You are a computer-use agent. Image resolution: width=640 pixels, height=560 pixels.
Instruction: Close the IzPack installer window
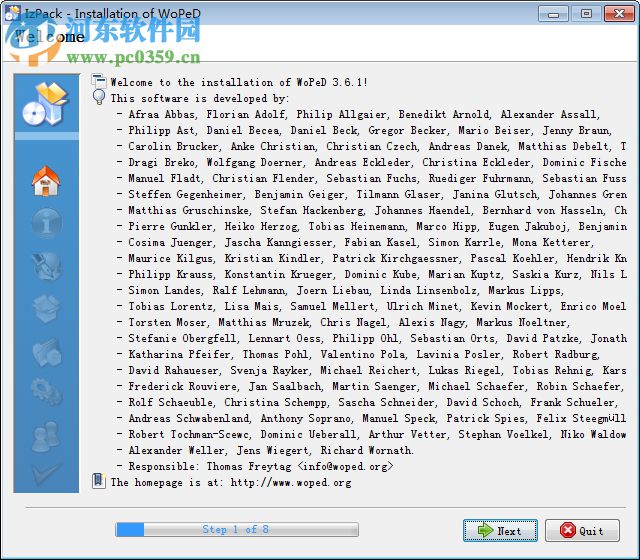coord(619,13)
